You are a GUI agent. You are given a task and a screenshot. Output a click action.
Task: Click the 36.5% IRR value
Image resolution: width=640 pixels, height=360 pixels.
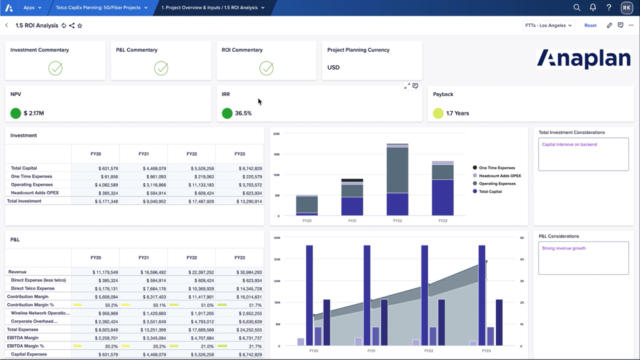[x=243, y=113]
